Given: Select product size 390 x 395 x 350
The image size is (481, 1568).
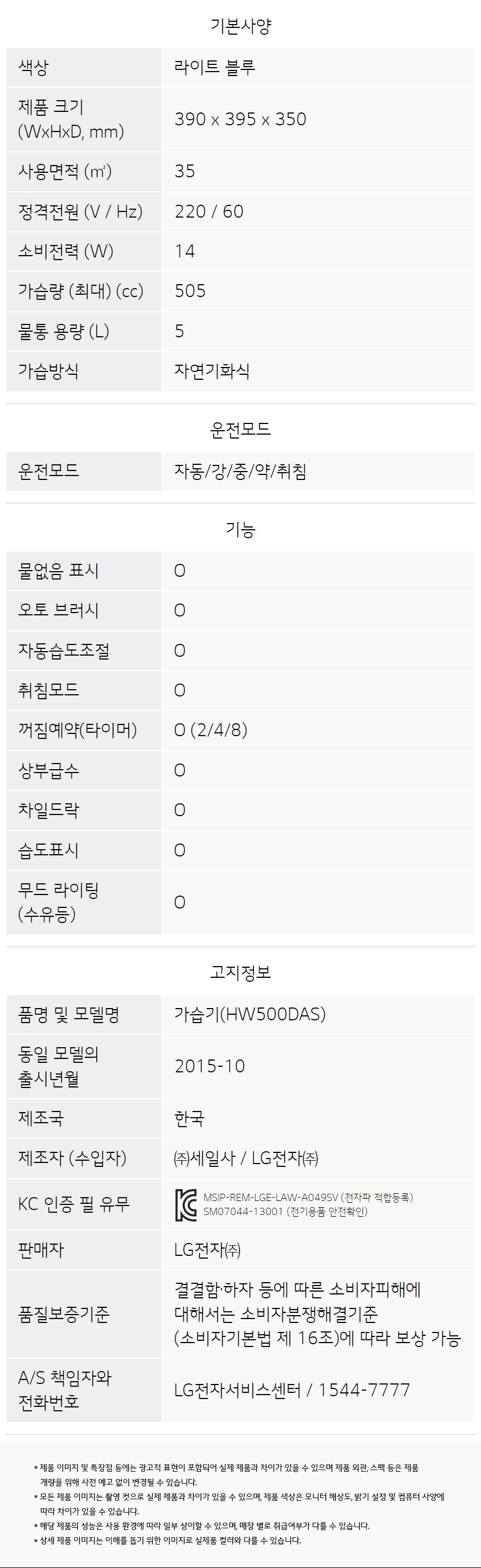Looking at the screenshot, I should (x=240, y=119).
